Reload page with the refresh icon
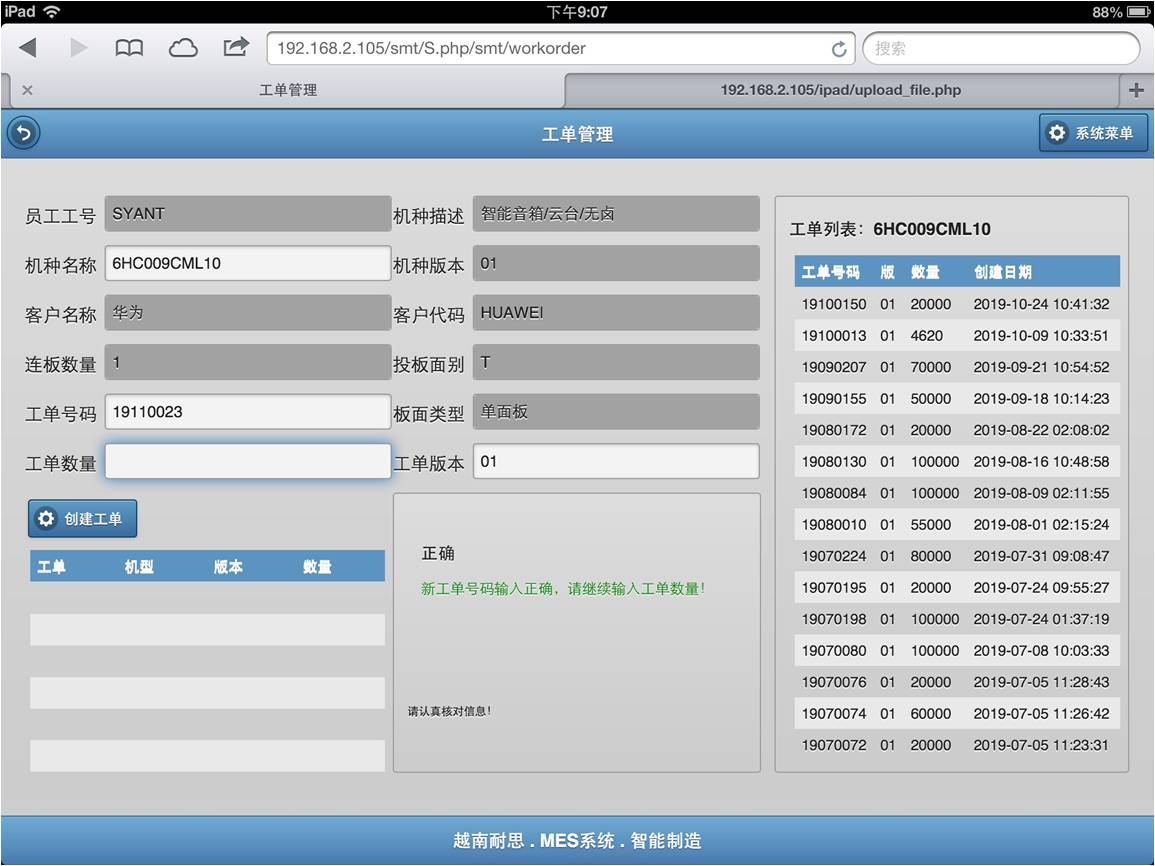 838,49
